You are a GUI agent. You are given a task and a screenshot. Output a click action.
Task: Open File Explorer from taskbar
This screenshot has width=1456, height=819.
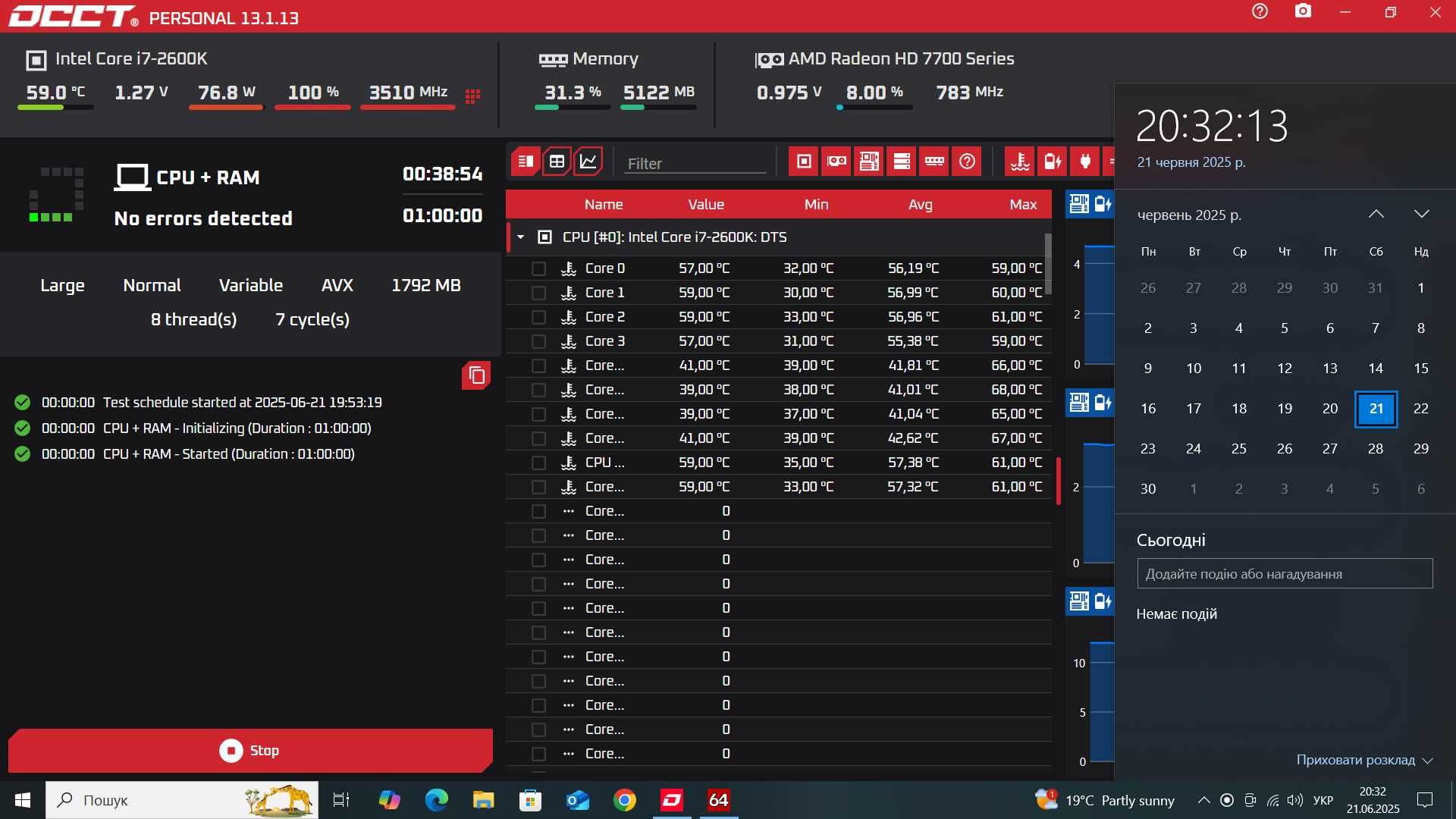click(483, 800)
